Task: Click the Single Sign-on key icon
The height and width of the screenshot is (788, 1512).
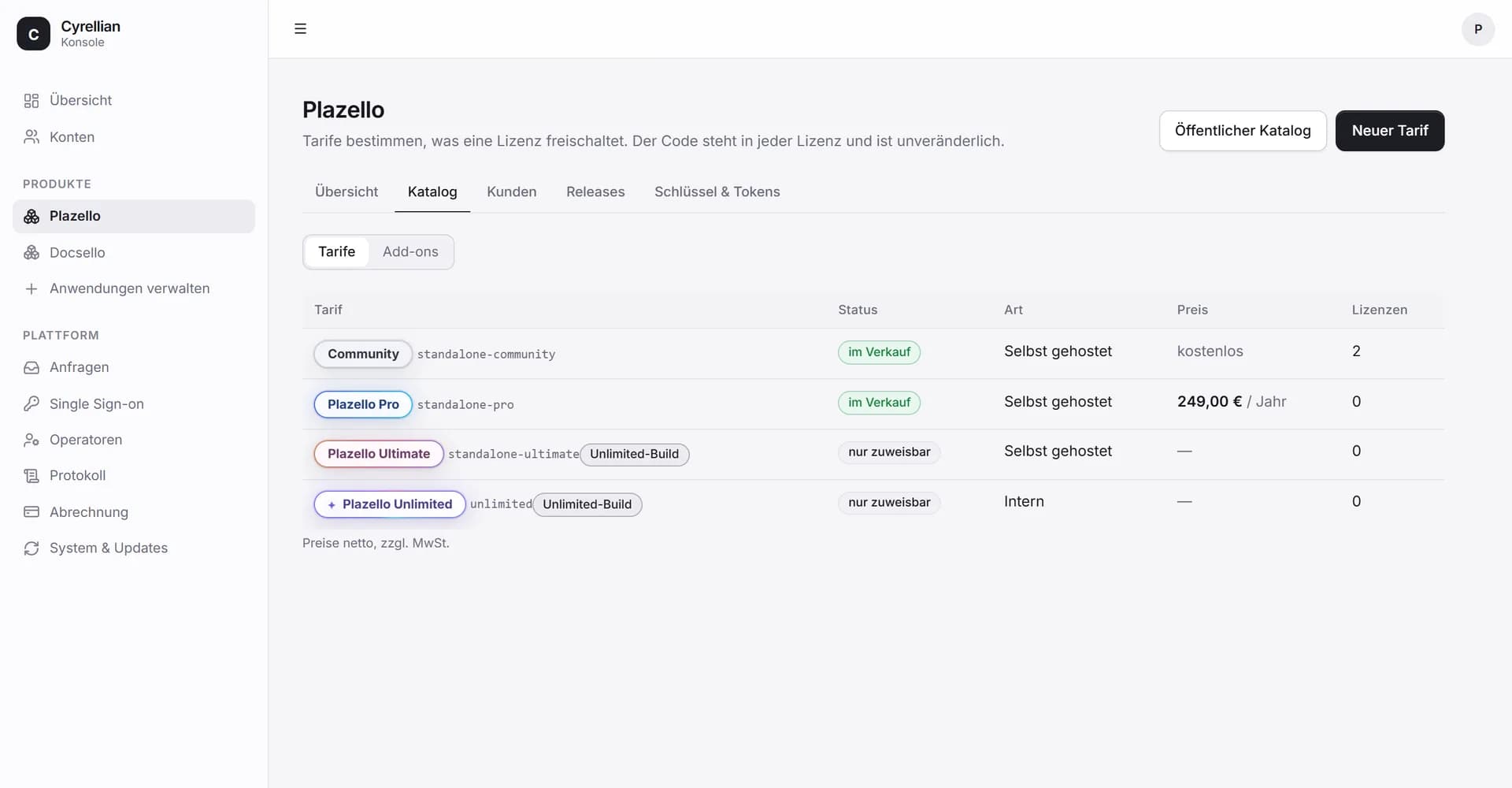Action: (31, 403)
